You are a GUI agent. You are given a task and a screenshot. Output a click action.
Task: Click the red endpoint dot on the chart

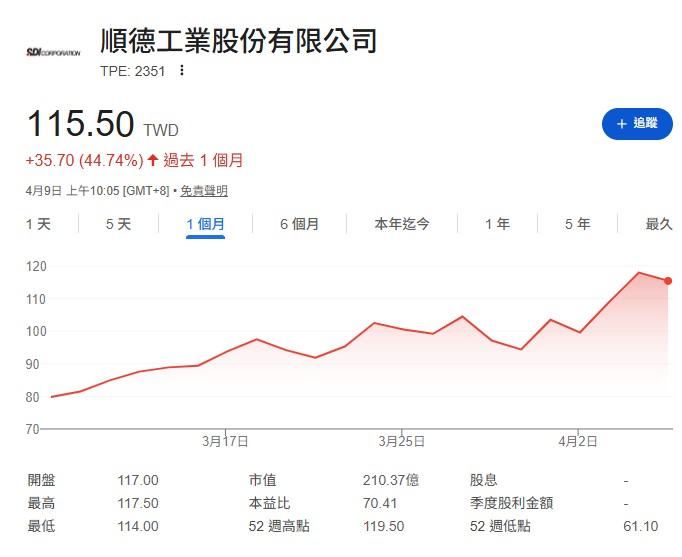(x=668, y=281)
